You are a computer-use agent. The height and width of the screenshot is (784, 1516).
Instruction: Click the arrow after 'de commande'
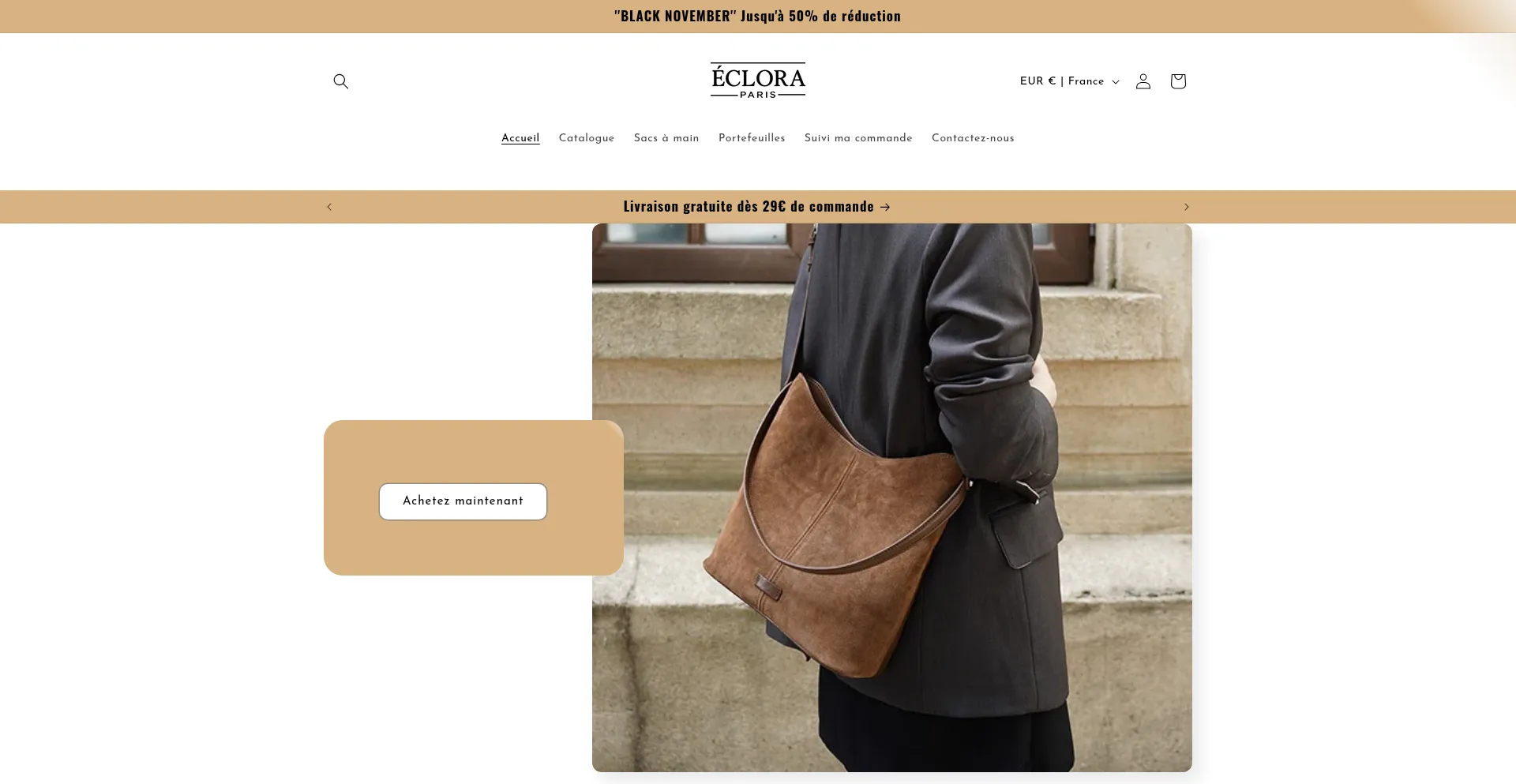point(885,207)
